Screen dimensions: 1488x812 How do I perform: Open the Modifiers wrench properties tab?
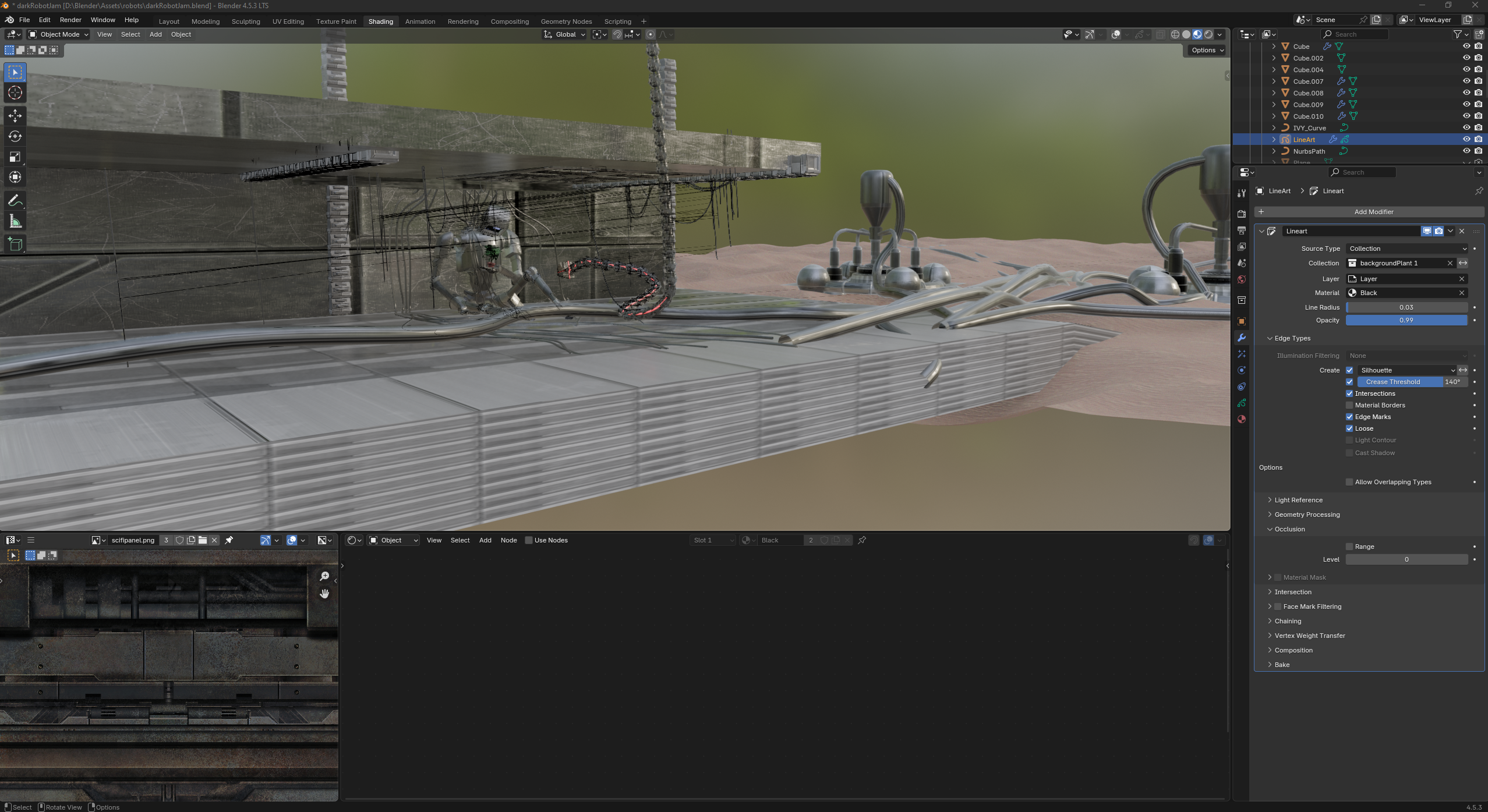pyautogui.click(x=1241, y=338)
